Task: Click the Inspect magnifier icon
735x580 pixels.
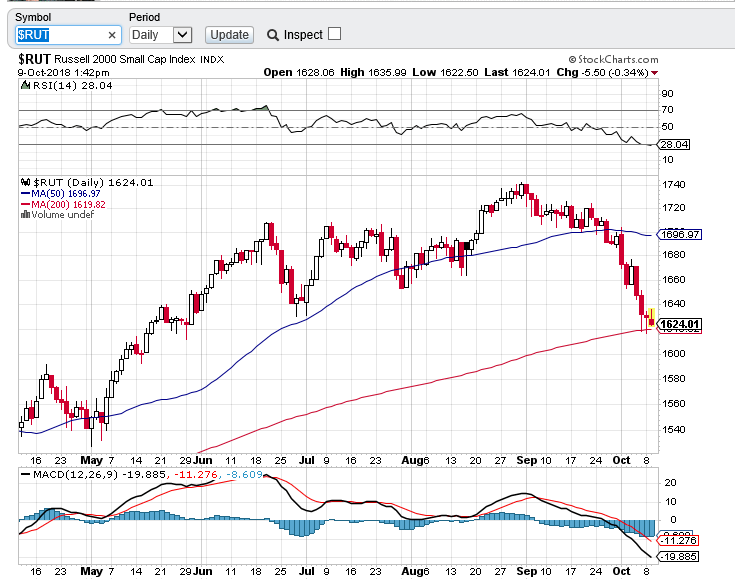Action: tap(273, 35)
